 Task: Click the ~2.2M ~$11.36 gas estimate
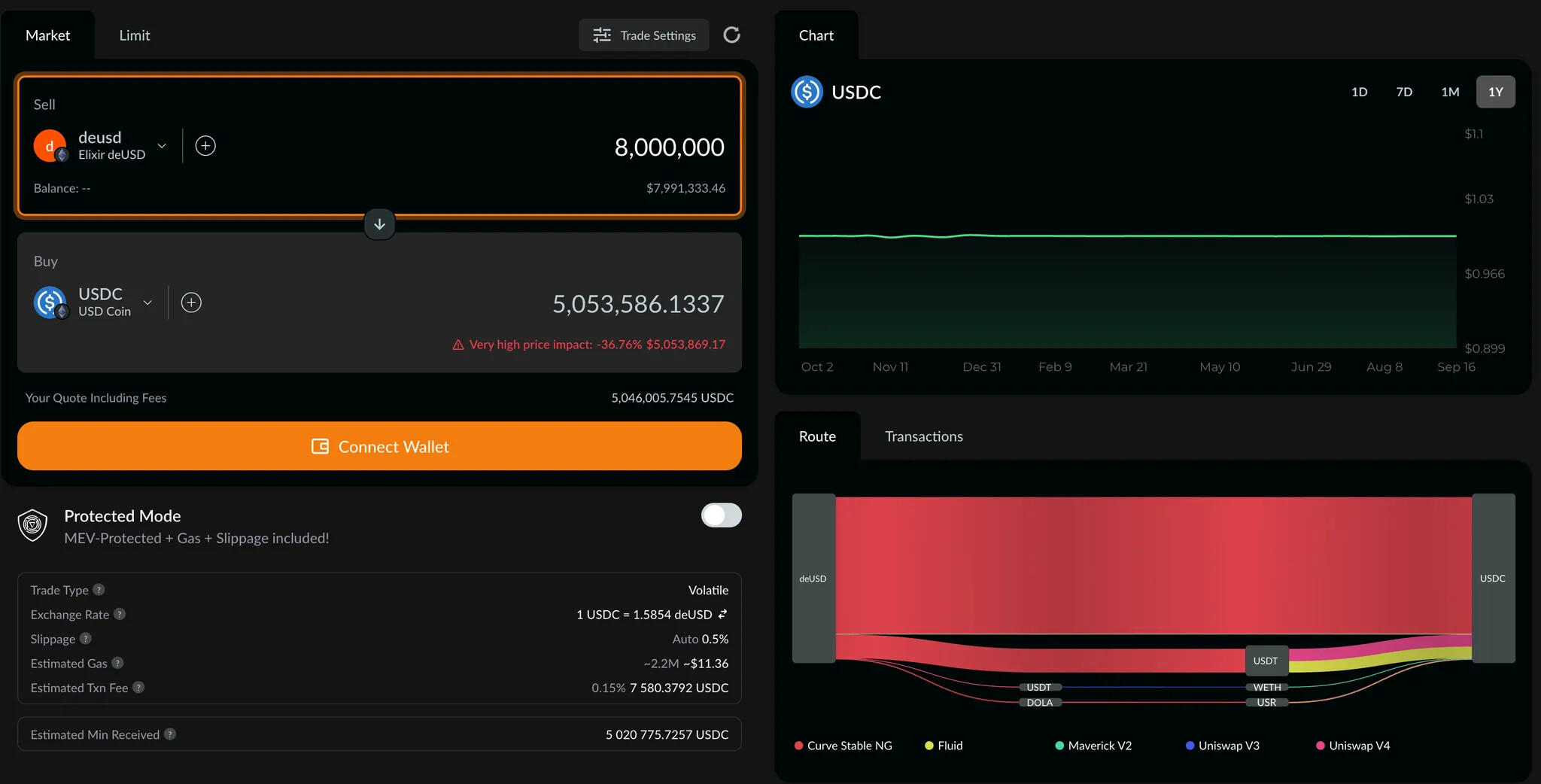[685, 663]
